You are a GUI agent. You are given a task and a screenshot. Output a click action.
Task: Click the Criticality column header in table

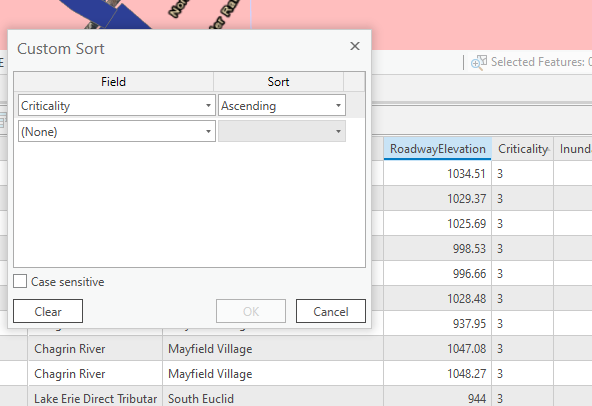point(523,149)
